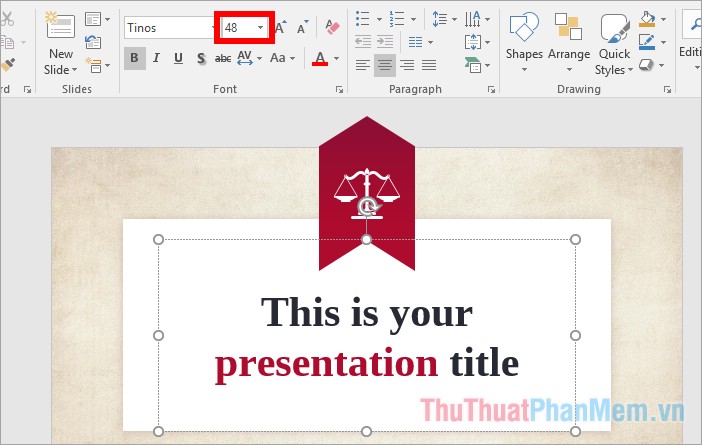
Task: Open the Arrange menu
Action: coord(569,41)
